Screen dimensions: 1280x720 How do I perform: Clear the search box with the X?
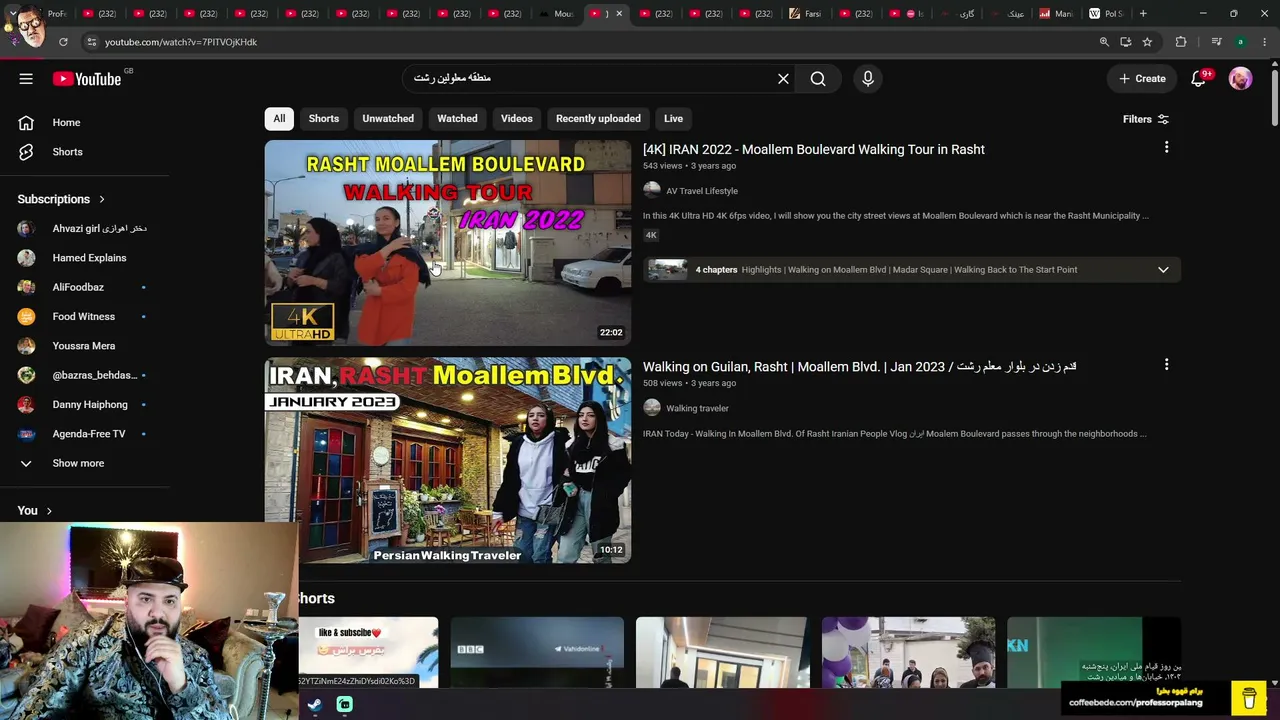(x=783, y=79)
